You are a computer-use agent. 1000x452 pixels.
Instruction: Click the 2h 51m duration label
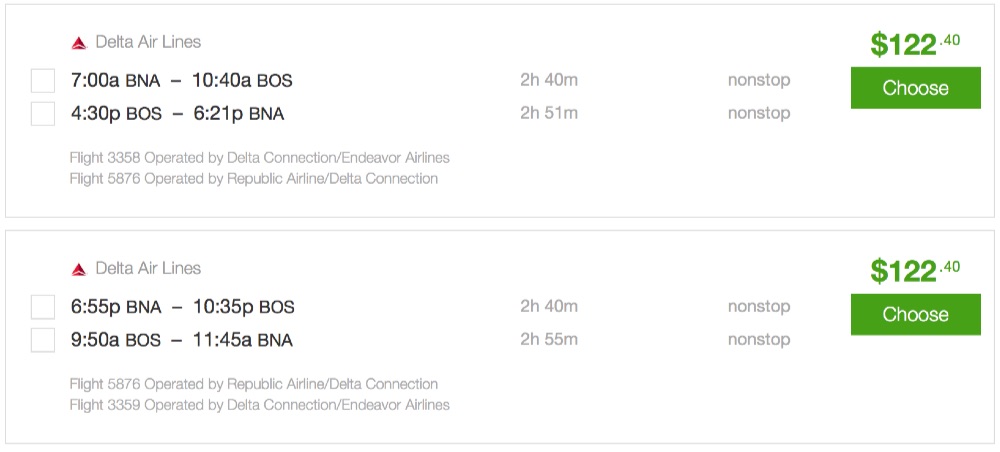[x=549, y=113]
